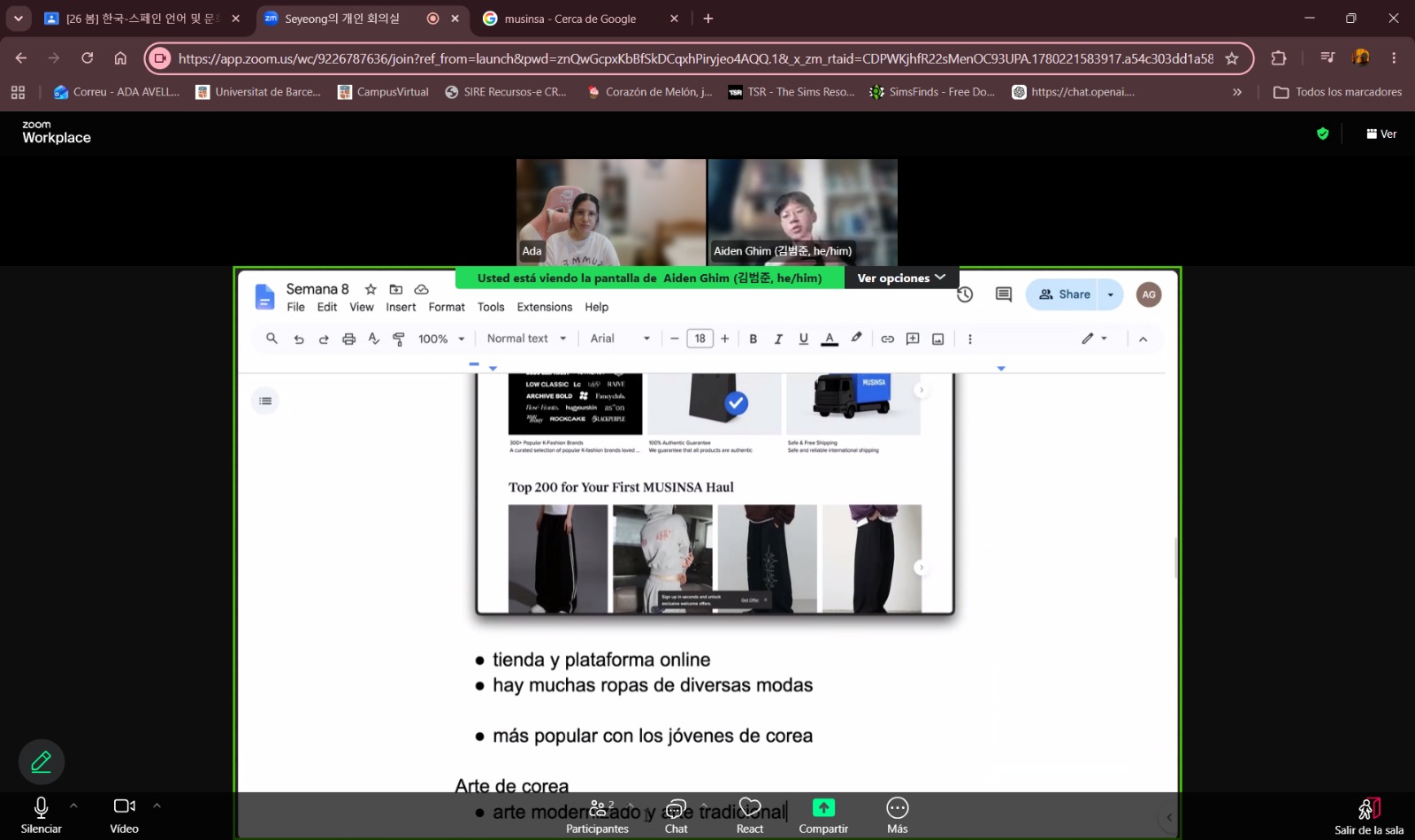Open the Docs toolbar three-dot more menu
The height and width of the screenshot is (840, 1415).
pyautogui.click(x=970, y=339)
